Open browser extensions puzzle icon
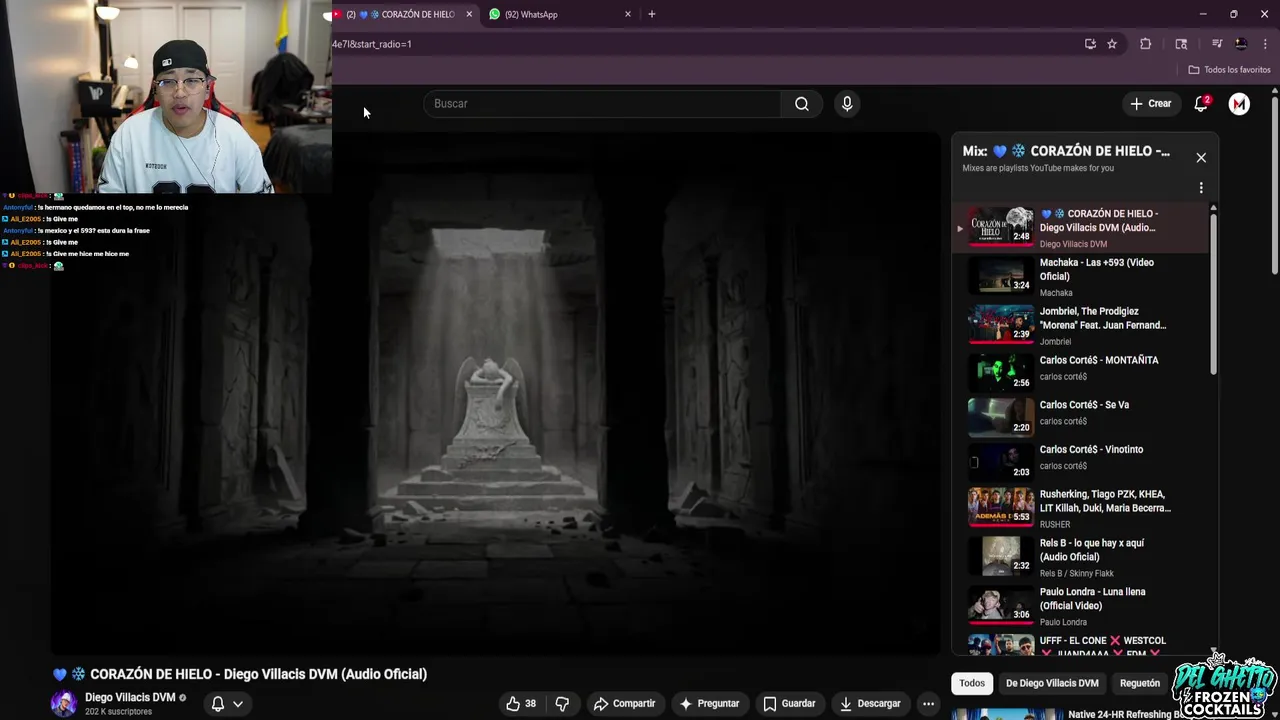The width and height of the screenshot is (1280, 720). (x=1146, y=44)
